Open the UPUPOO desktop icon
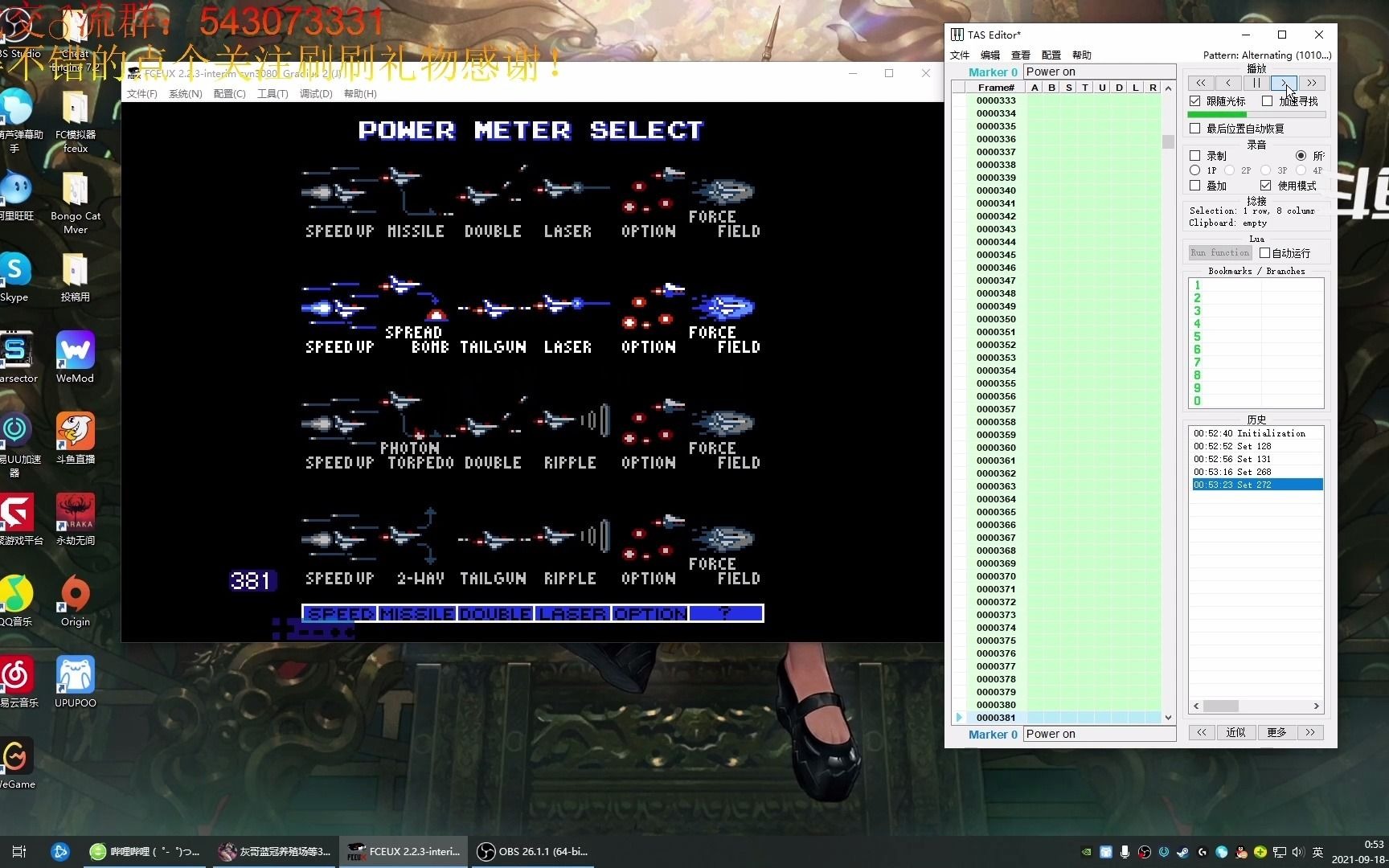 click(x=75, y=682)
